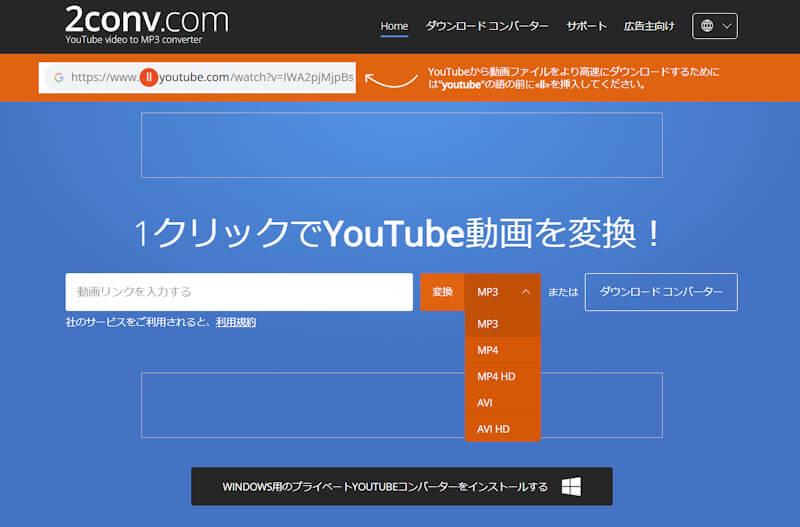The height and width of the screenshot is (527, 800).
Task: Click the outlined ダウンロード コンバーター button
Action: tap(661, 292)
